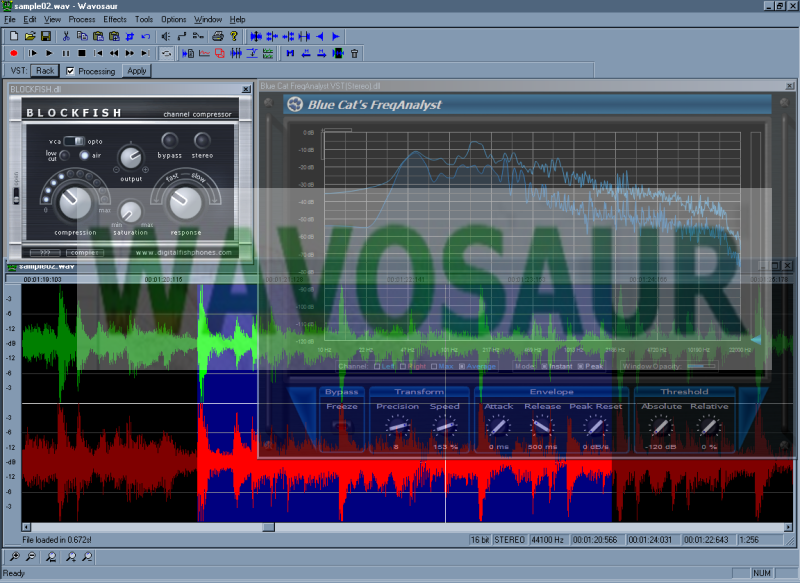The width and height of the screenshot is (800, 583).
Task: Toggle the Peak mode checkbox
Action: click(x=580, y=366)
